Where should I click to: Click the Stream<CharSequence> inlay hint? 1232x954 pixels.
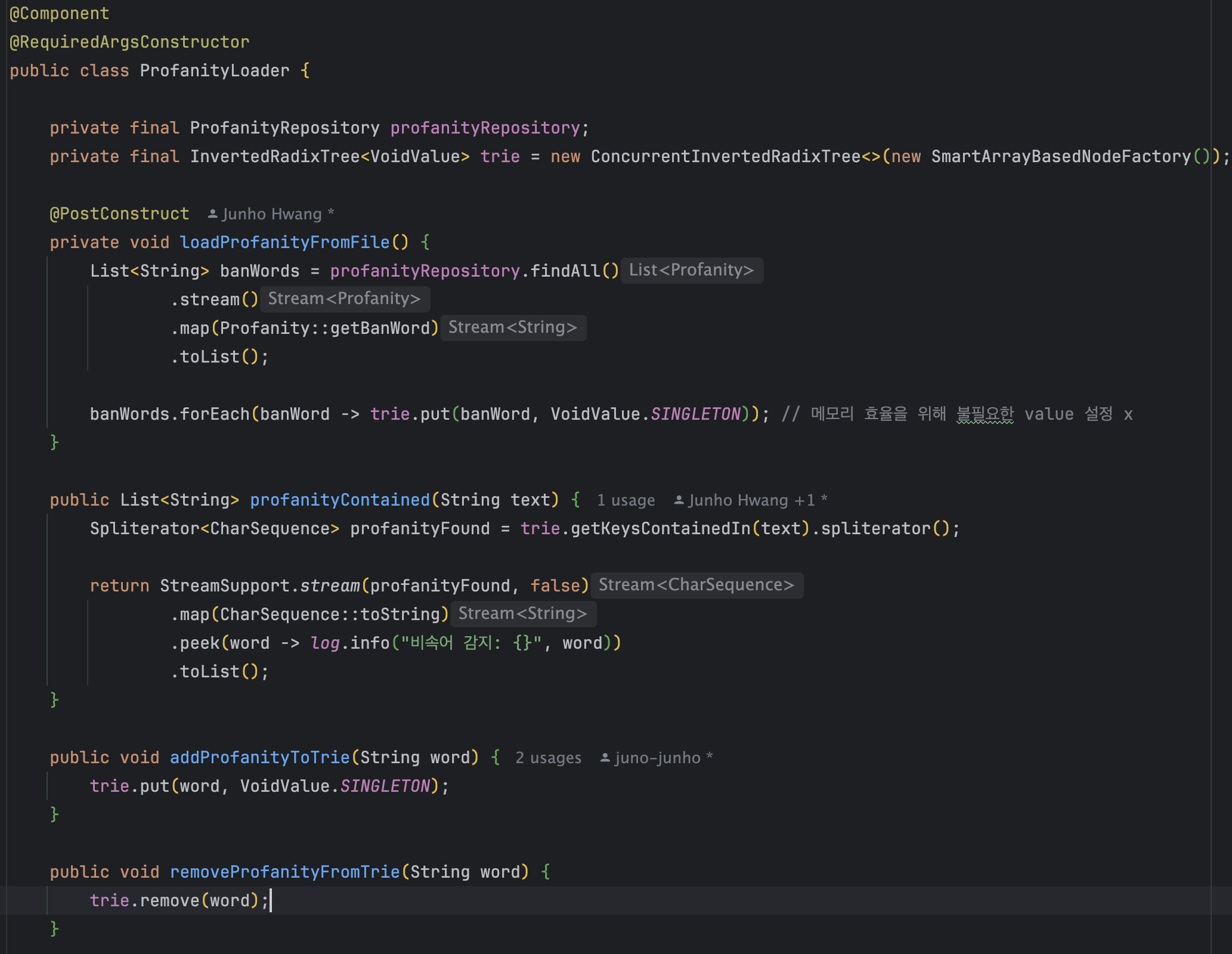[697, 585]
